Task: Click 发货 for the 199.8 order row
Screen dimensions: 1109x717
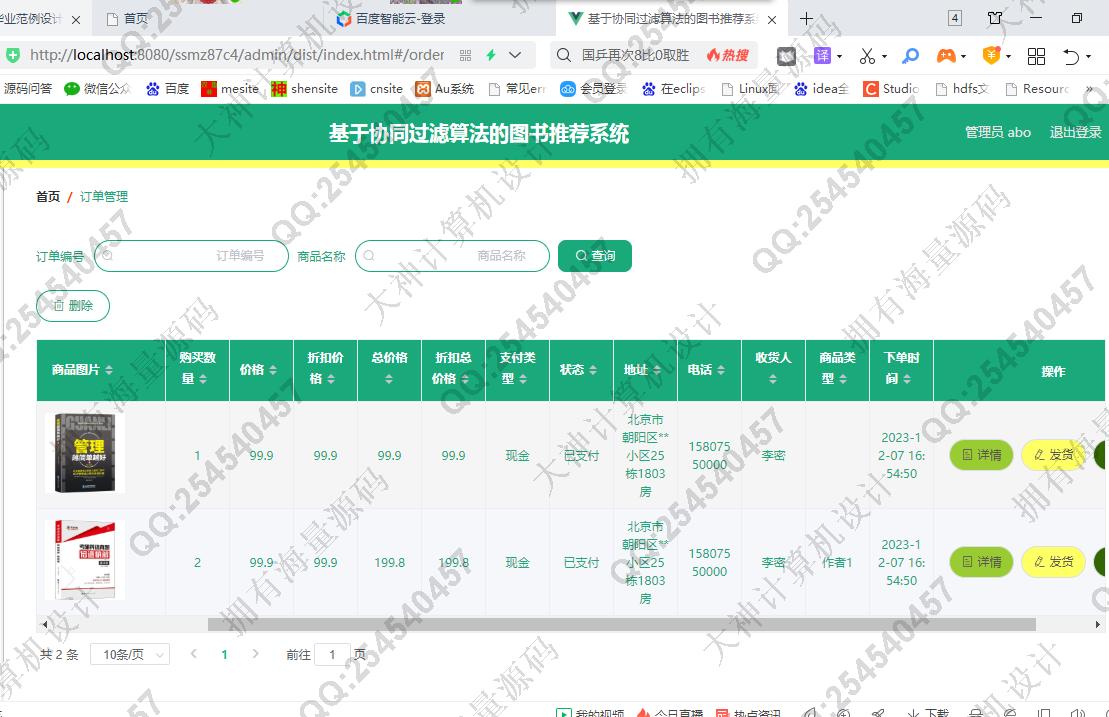Action: pos(1053,561)
